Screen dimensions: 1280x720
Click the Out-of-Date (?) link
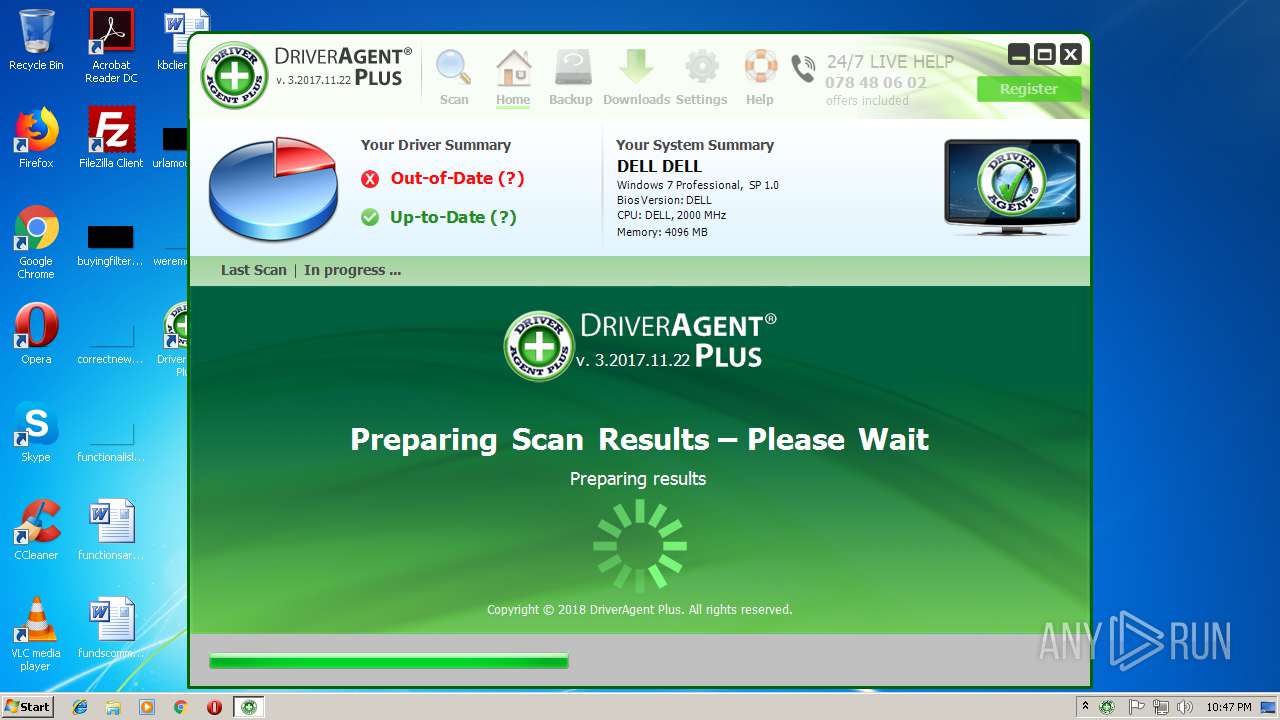click(x=457, y=178)
